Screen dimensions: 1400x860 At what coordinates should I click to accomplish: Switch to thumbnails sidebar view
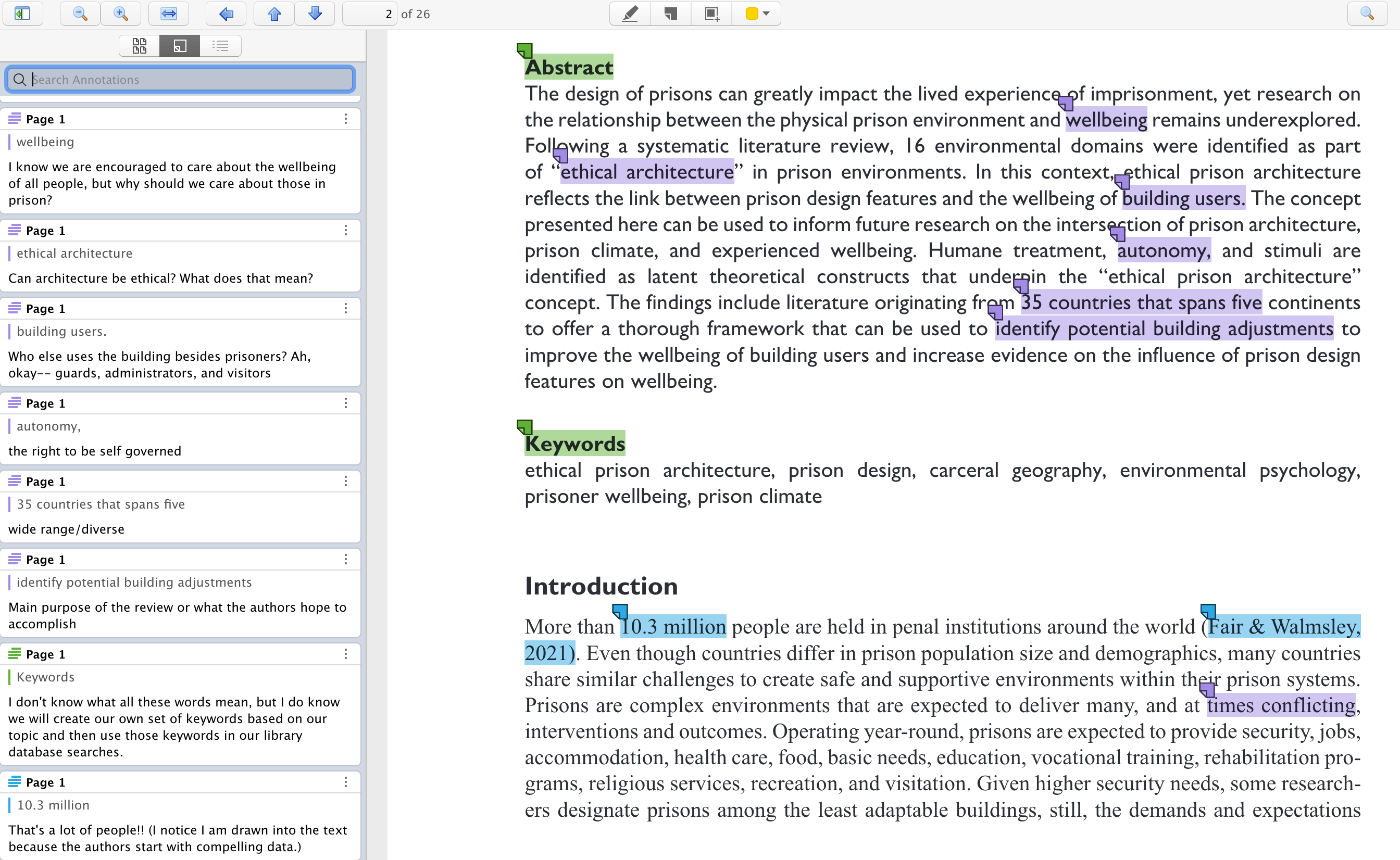(x=140, y=45)
